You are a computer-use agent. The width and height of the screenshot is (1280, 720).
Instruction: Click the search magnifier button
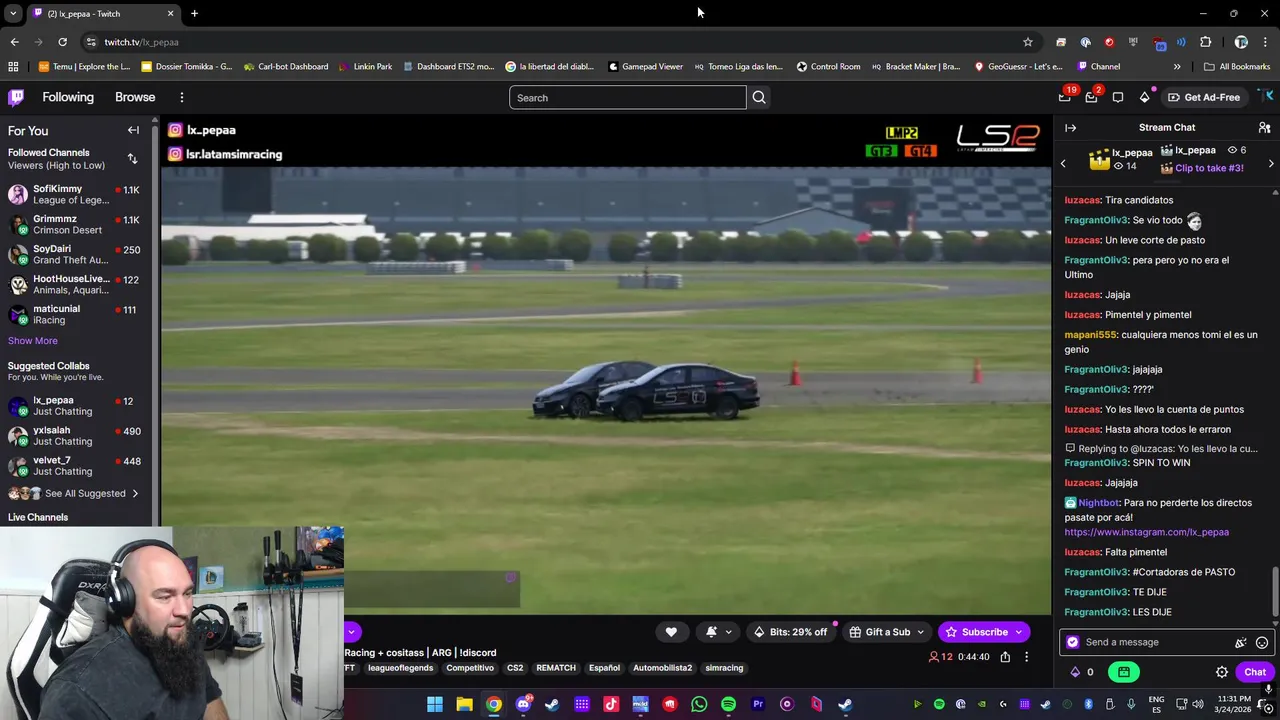point(759,97)
